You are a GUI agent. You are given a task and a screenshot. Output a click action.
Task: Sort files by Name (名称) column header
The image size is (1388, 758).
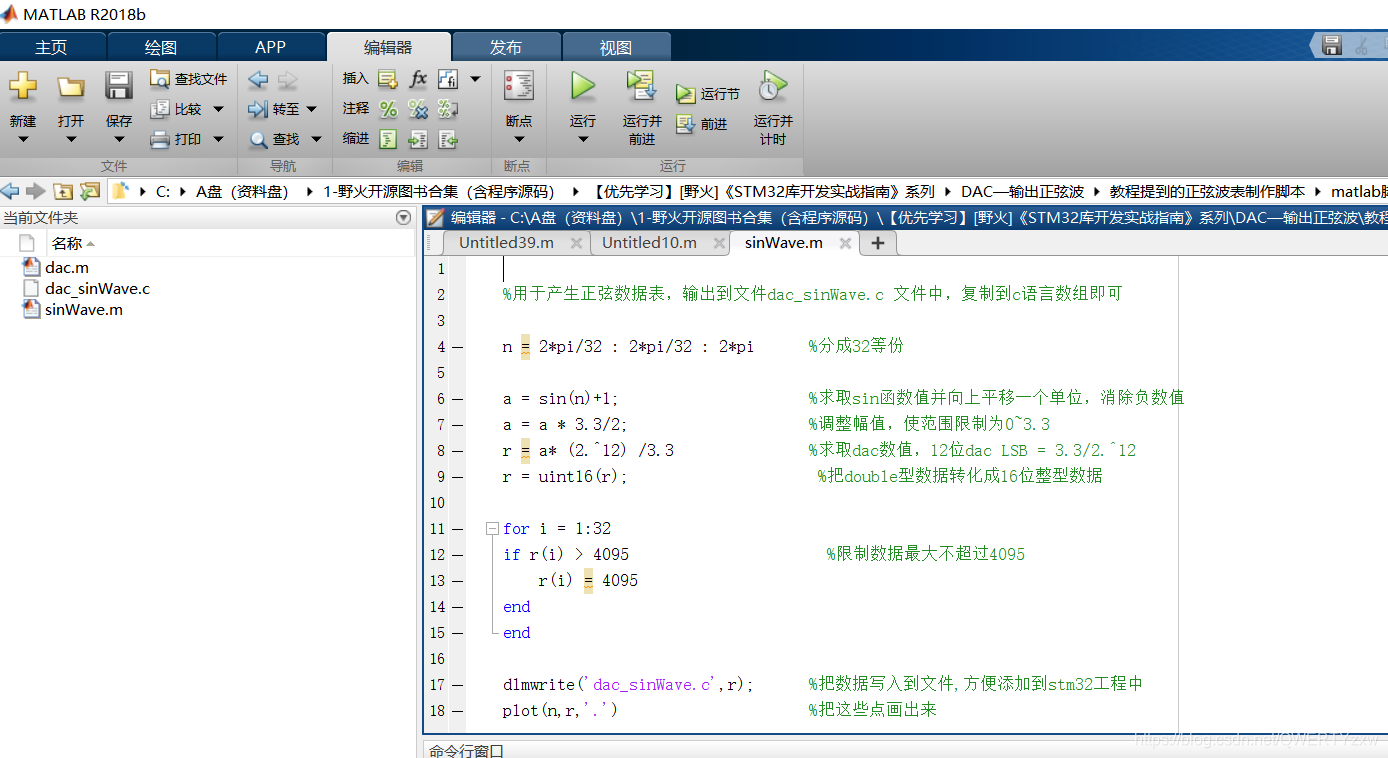coord(72,243)
